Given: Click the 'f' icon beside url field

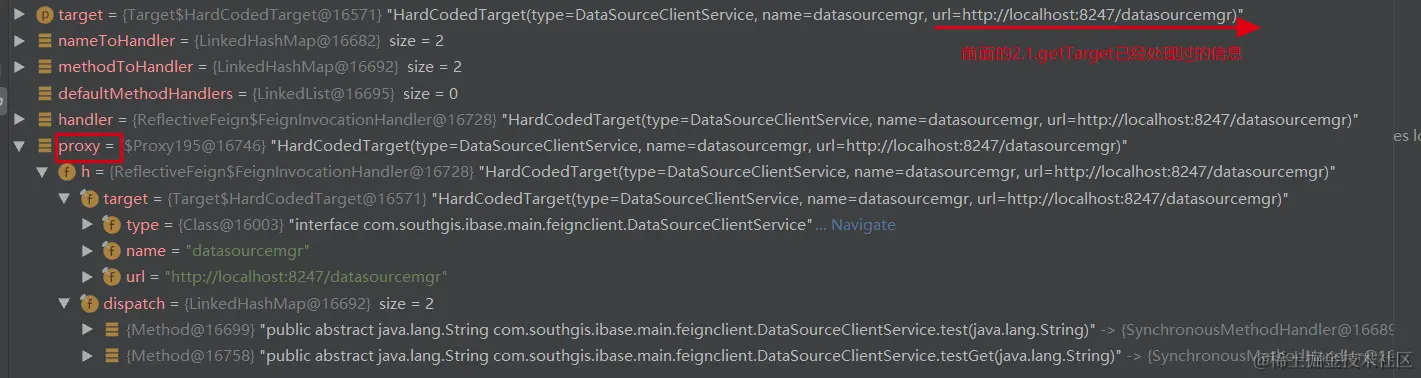Looking at the screenshot, I should point(112,276).
